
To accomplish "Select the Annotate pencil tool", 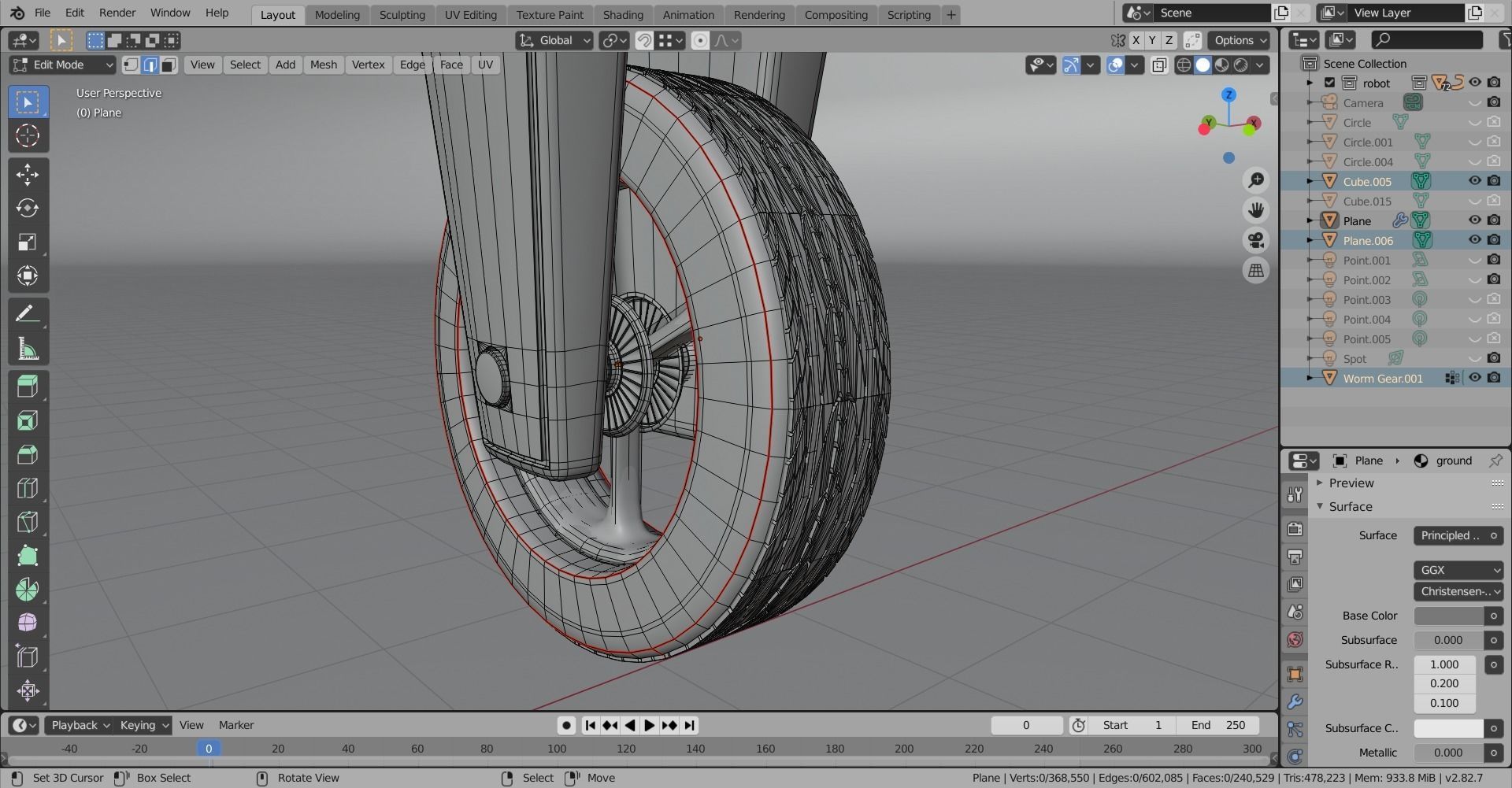I will pos(28,314).
